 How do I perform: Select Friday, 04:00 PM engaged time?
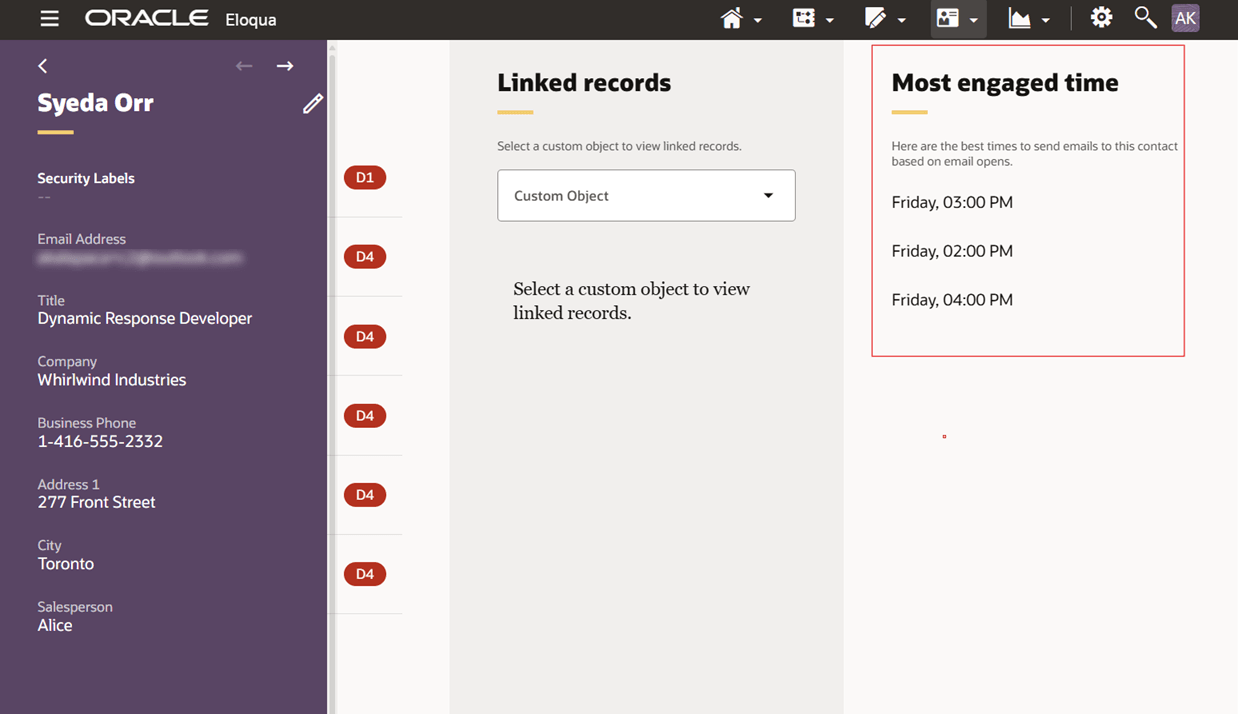pyautogui.click(x=952, y=300)
